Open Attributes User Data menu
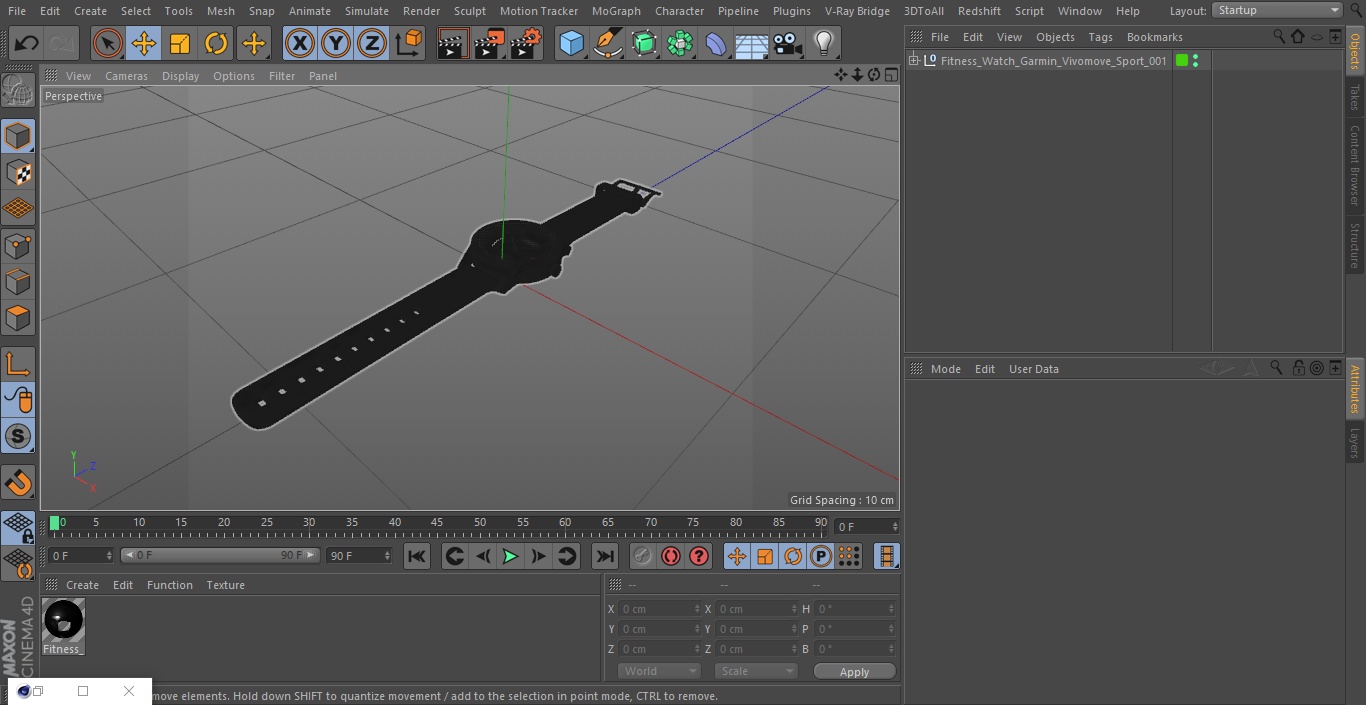Viewport: 1366px width, 705px height. click(1033, 369)
